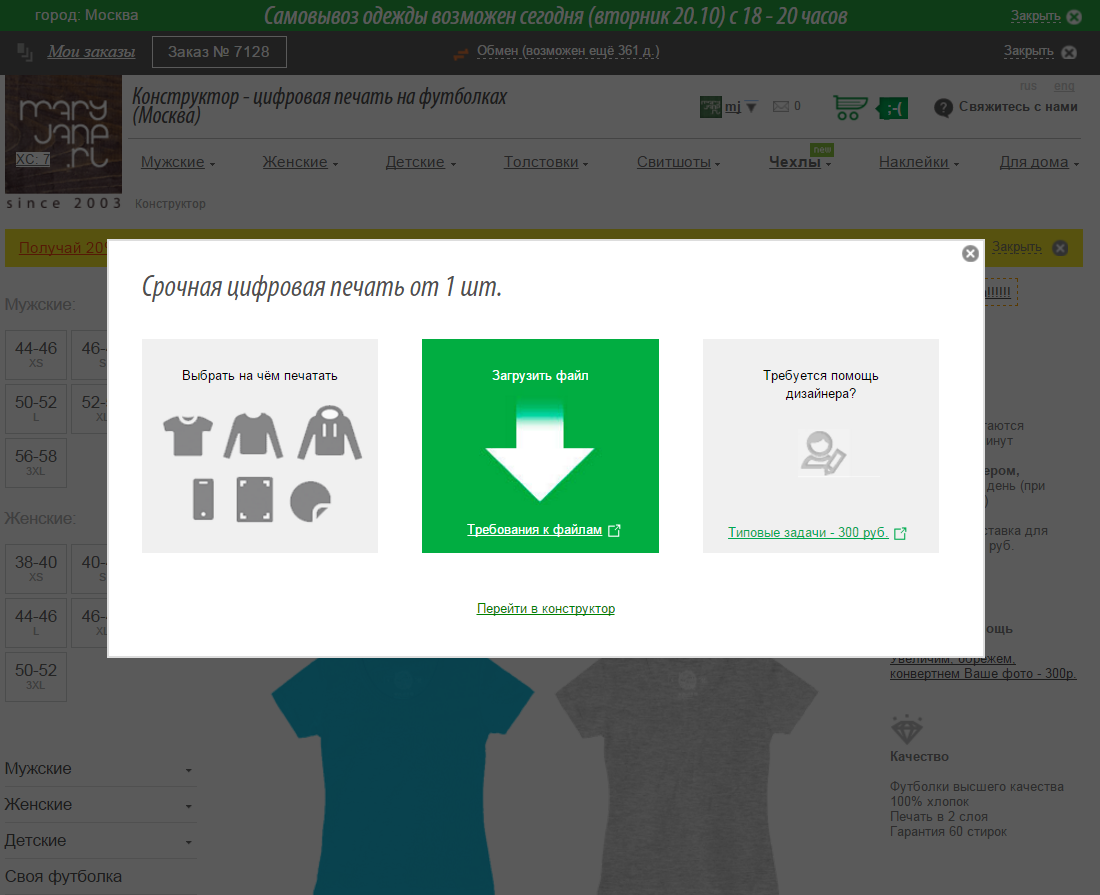Switch site language to eng
This screenshot has width=1100, height=895.
[x=1064, y=86]
